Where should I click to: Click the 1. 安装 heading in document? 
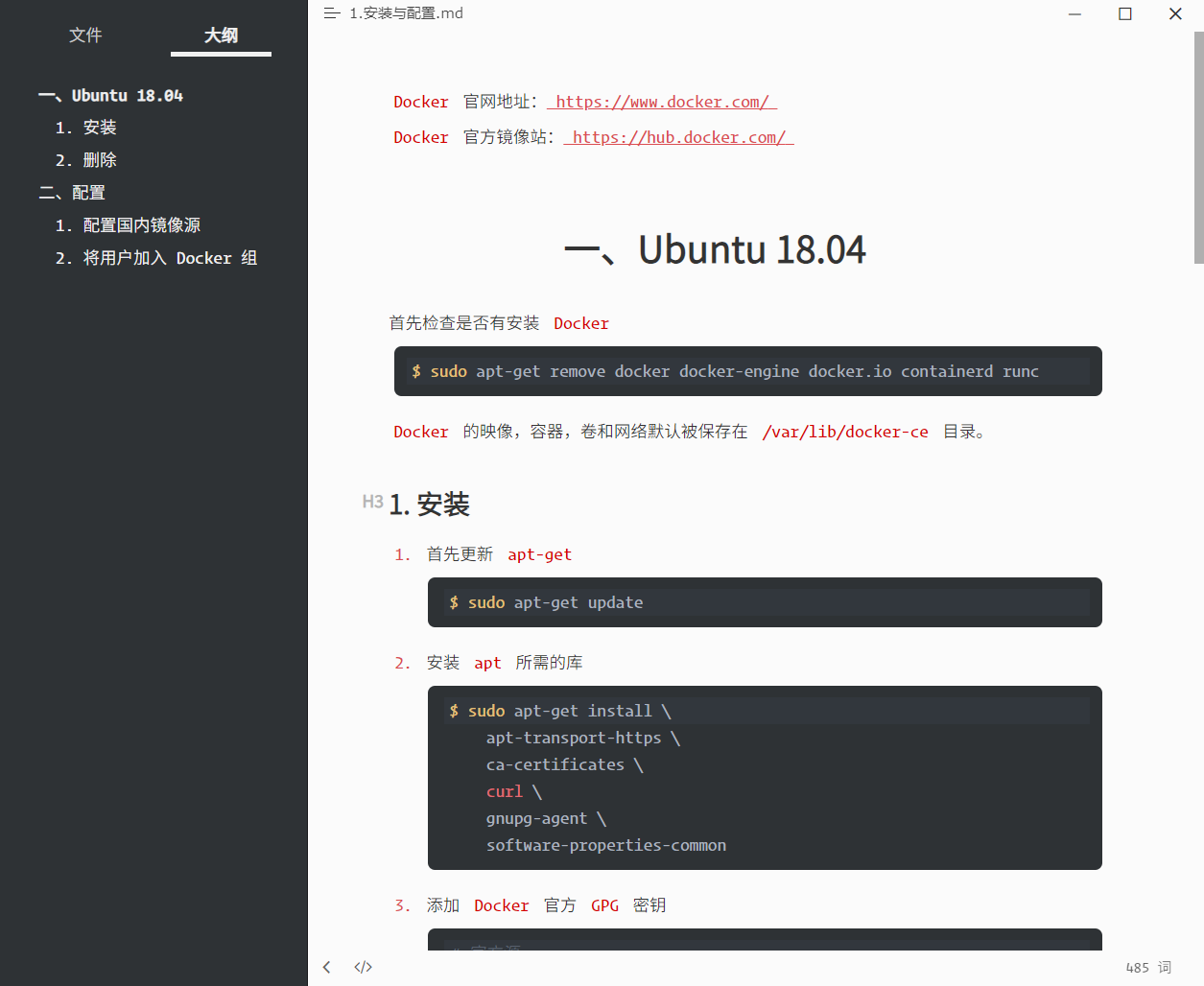pos(429,505)
